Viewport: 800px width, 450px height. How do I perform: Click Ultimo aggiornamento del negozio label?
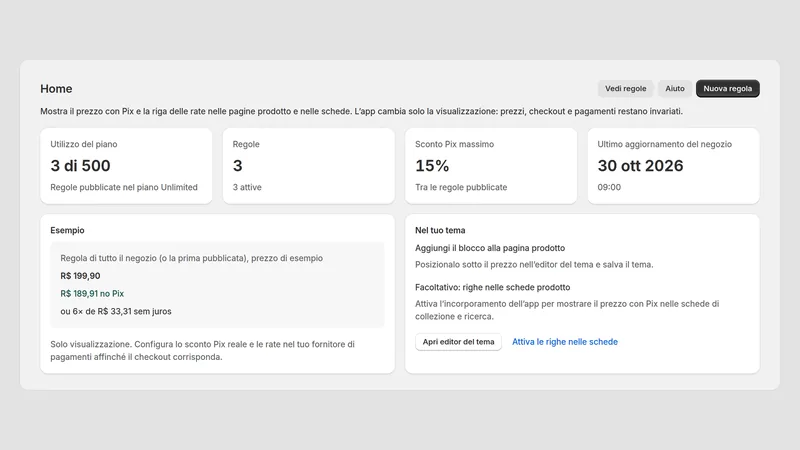[x=664, y=144]
